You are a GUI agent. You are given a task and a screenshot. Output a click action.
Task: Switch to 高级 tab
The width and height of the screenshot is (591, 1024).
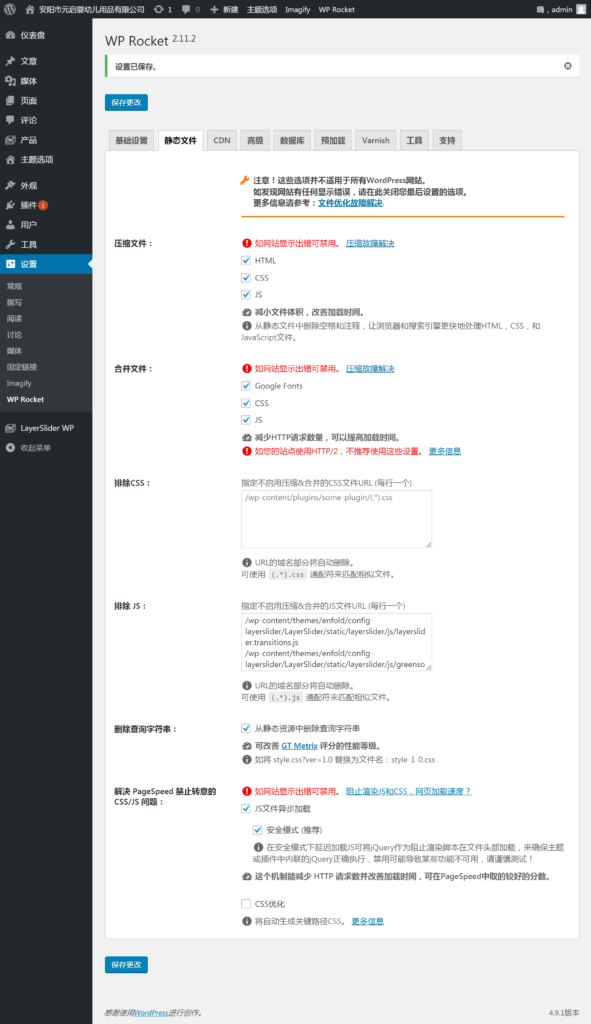click(x=255, y=140)
